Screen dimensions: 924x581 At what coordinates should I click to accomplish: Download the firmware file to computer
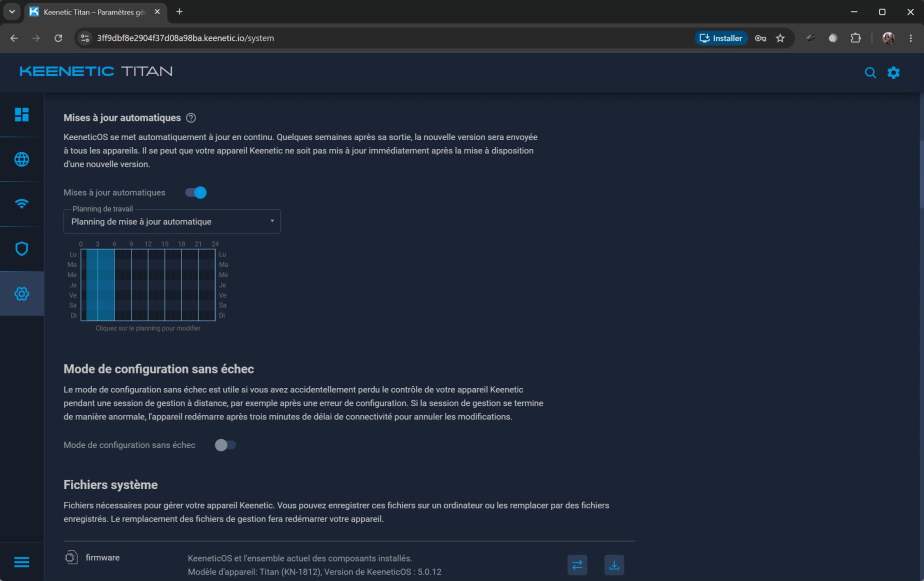point(614,565)
